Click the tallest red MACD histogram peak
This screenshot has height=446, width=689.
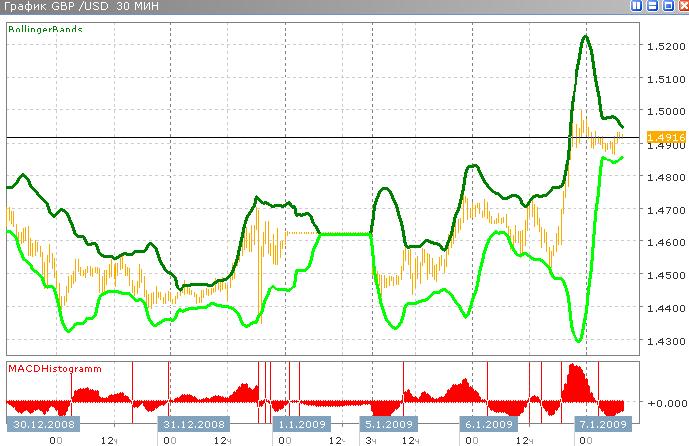[575, 368]
